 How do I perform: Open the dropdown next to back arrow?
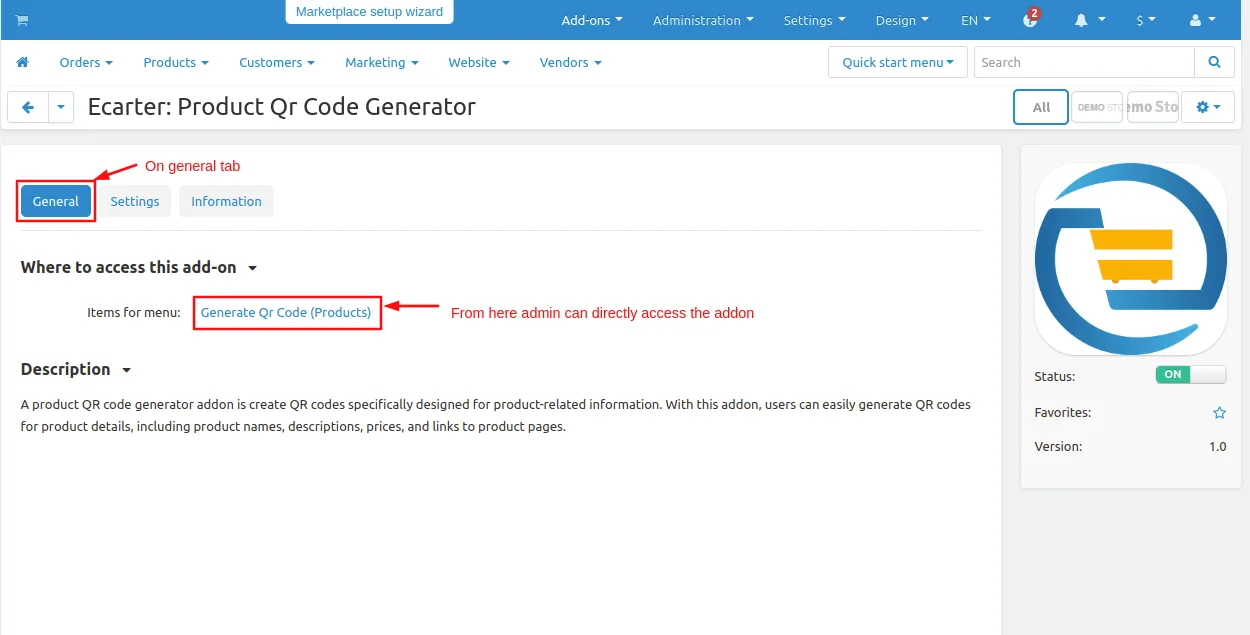pyautogui.click(x=61, y=107)
